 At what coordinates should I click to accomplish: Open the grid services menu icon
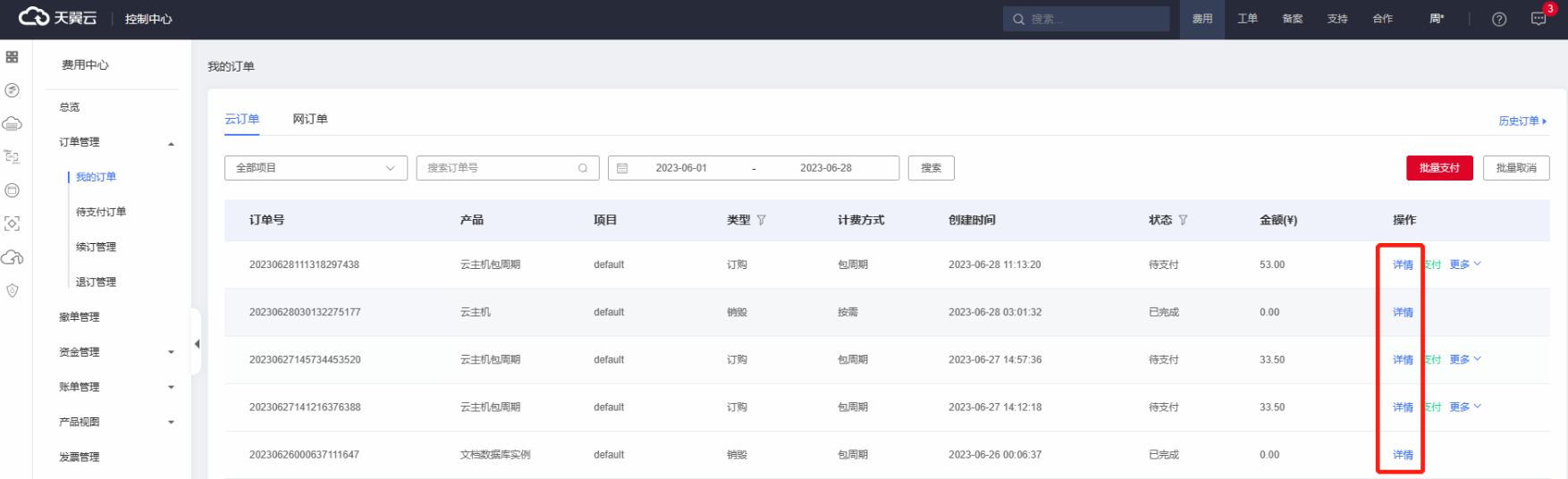[x=13, y=57]
